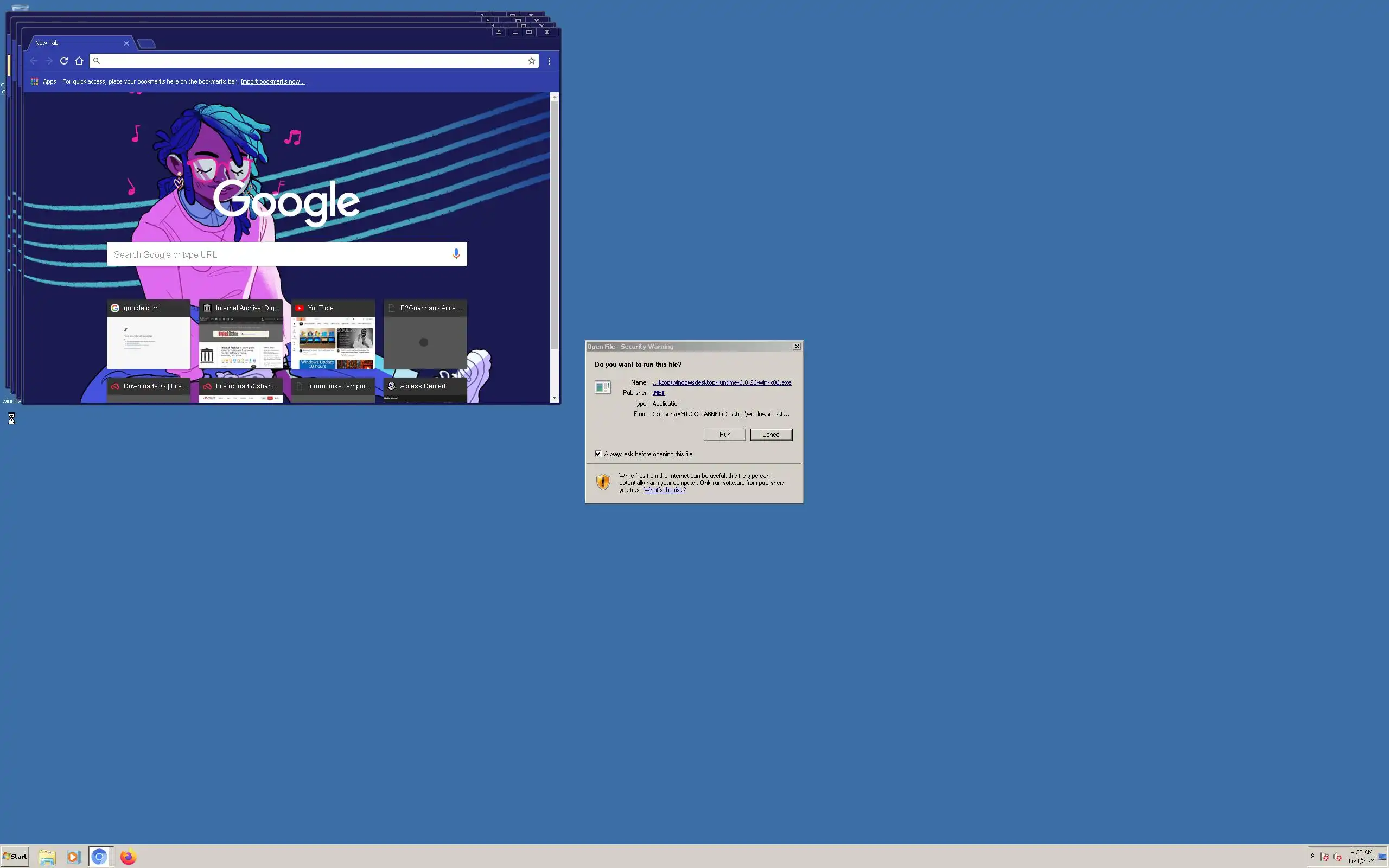Launch Windows Media Player from taskbar
The height and width of the screenshot is (868, 1389).
click(x=73, y=857)
